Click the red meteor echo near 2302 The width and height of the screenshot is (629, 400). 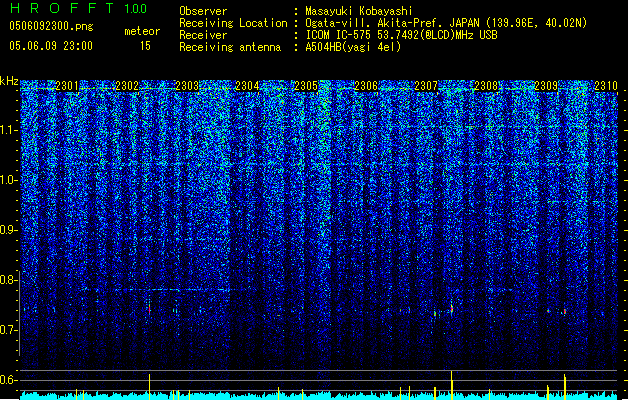pyautogui.click(x=150, y=309)
